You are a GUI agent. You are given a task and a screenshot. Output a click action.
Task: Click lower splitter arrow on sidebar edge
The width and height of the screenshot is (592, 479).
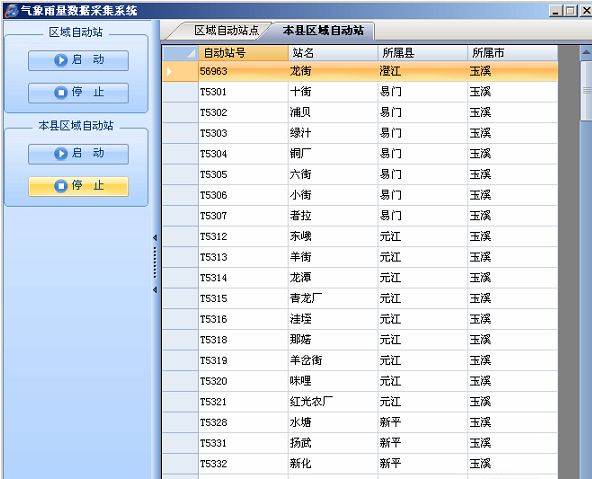155,290
